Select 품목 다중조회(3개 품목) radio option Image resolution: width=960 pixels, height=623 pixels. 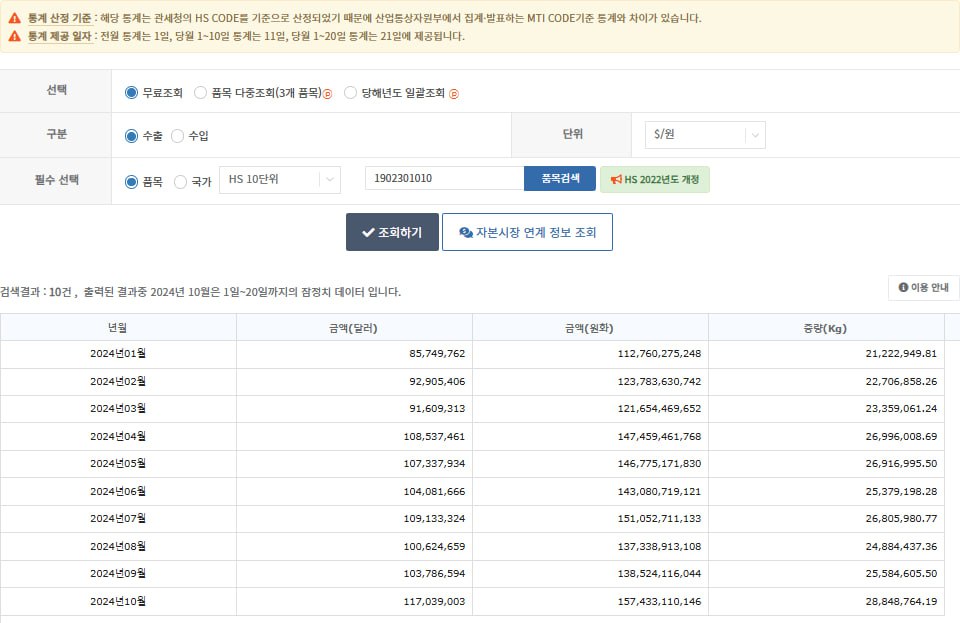pyautogui.click(x=200, y=92)
